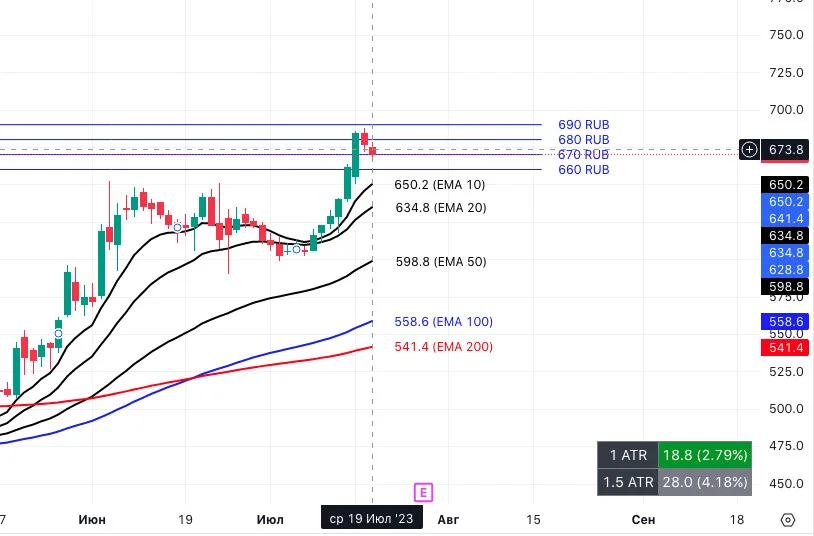Click the 598.8 (EMA 50) label
Viewport: 814px width, 536px height.
[441, 262]
